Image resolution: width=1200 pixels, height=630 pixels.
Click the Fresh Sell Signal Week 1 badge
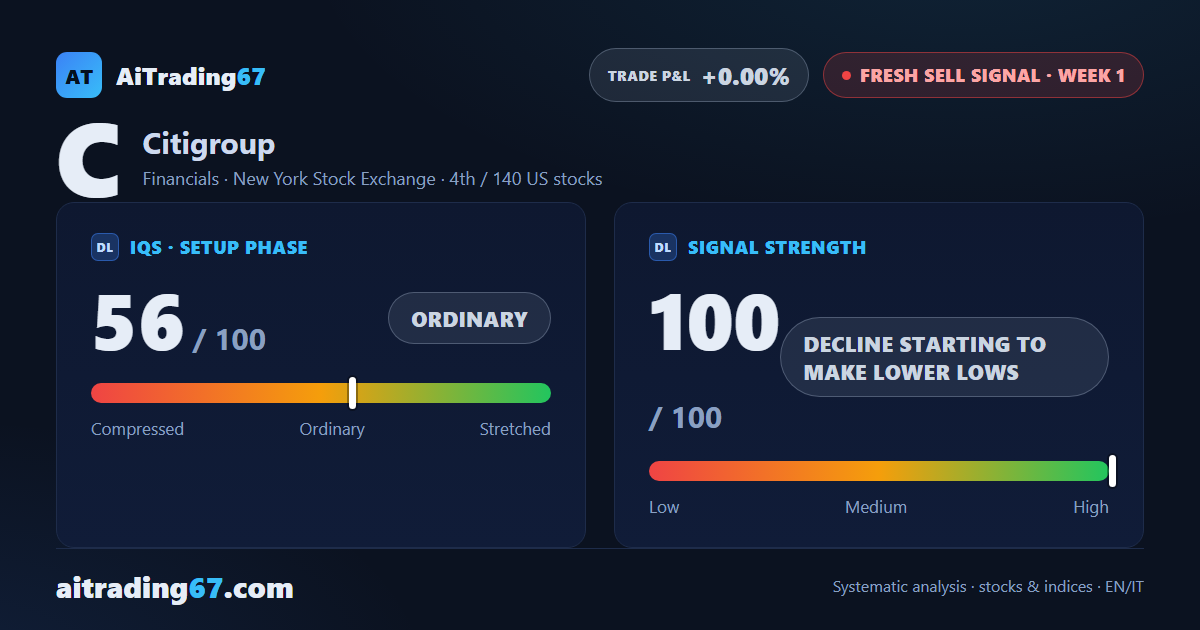click(x=983, y=75)
